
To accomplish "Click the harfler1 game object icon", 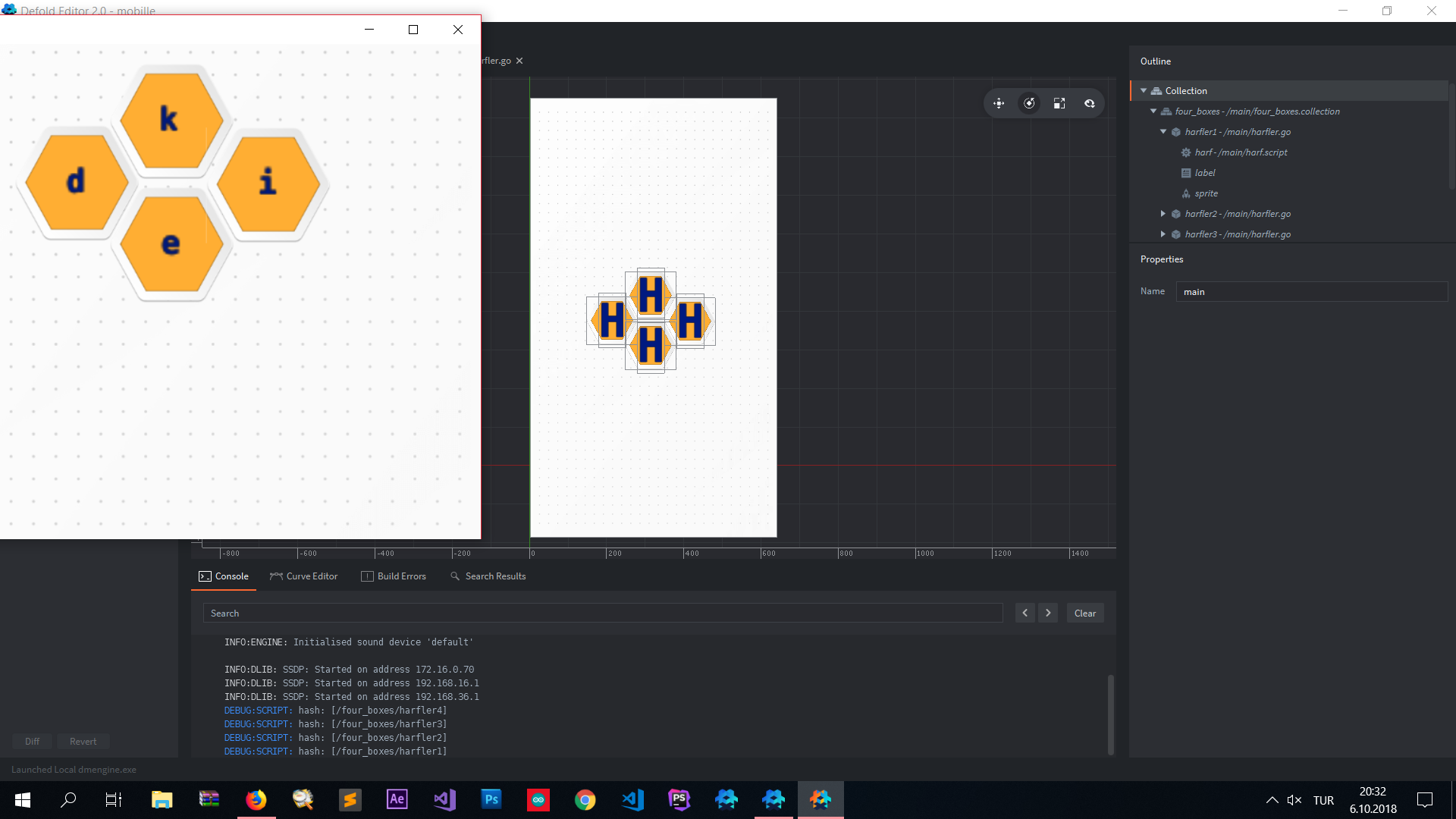I will point(1176,132).
